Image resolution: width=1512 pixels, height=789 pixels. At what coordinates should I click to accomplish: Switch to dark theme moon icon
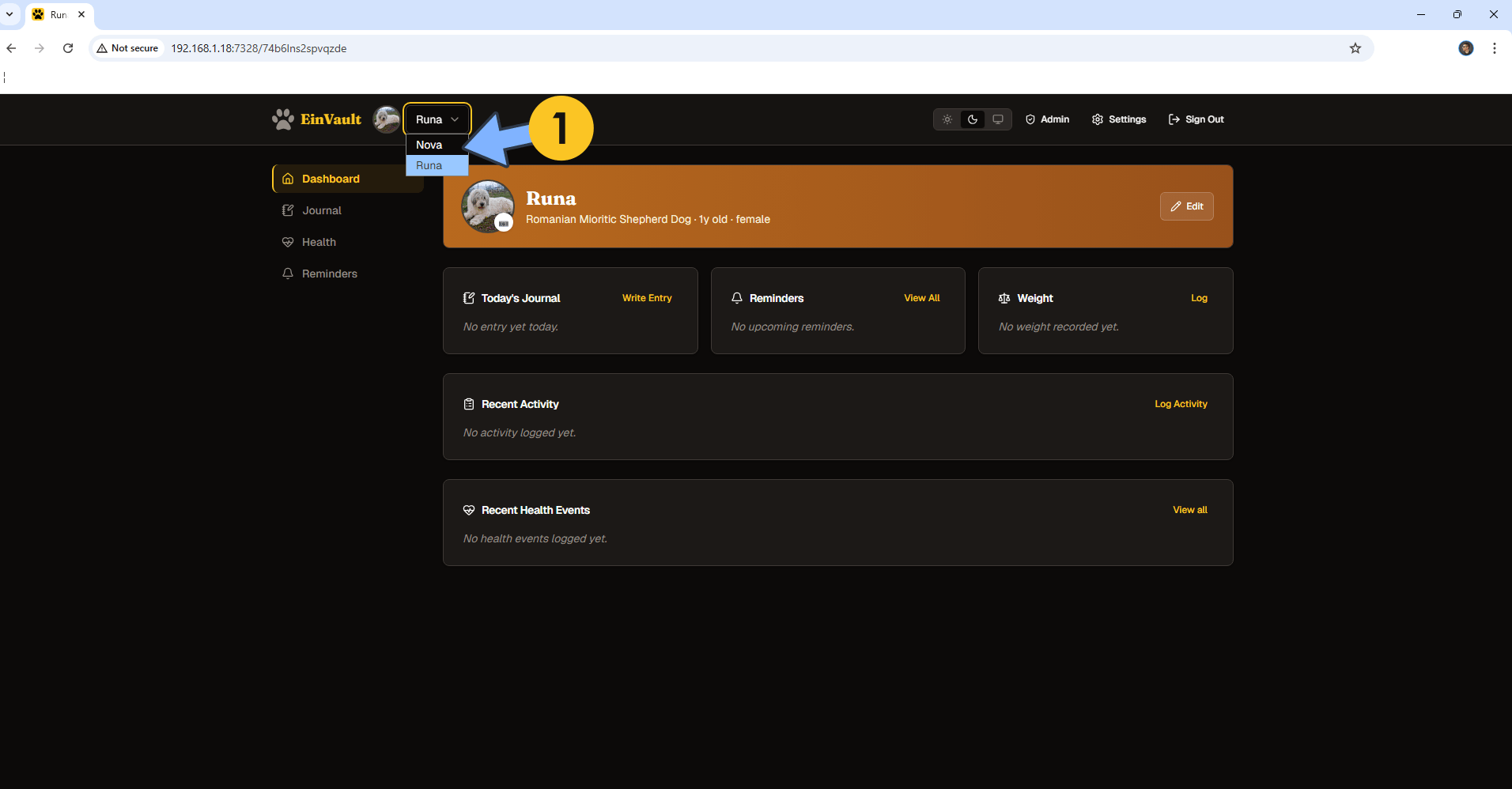coord(973,119)
